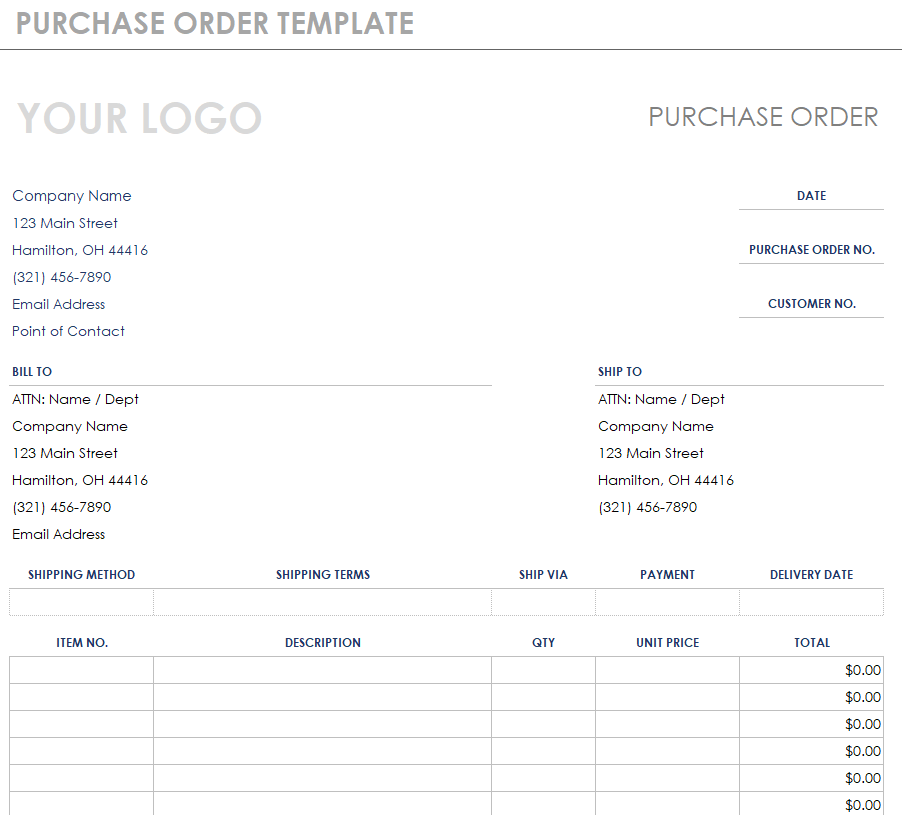Click the first row DESCRIPTION cell
The width and height of the screenshot is (902, 815).
(x=322, y=670)
